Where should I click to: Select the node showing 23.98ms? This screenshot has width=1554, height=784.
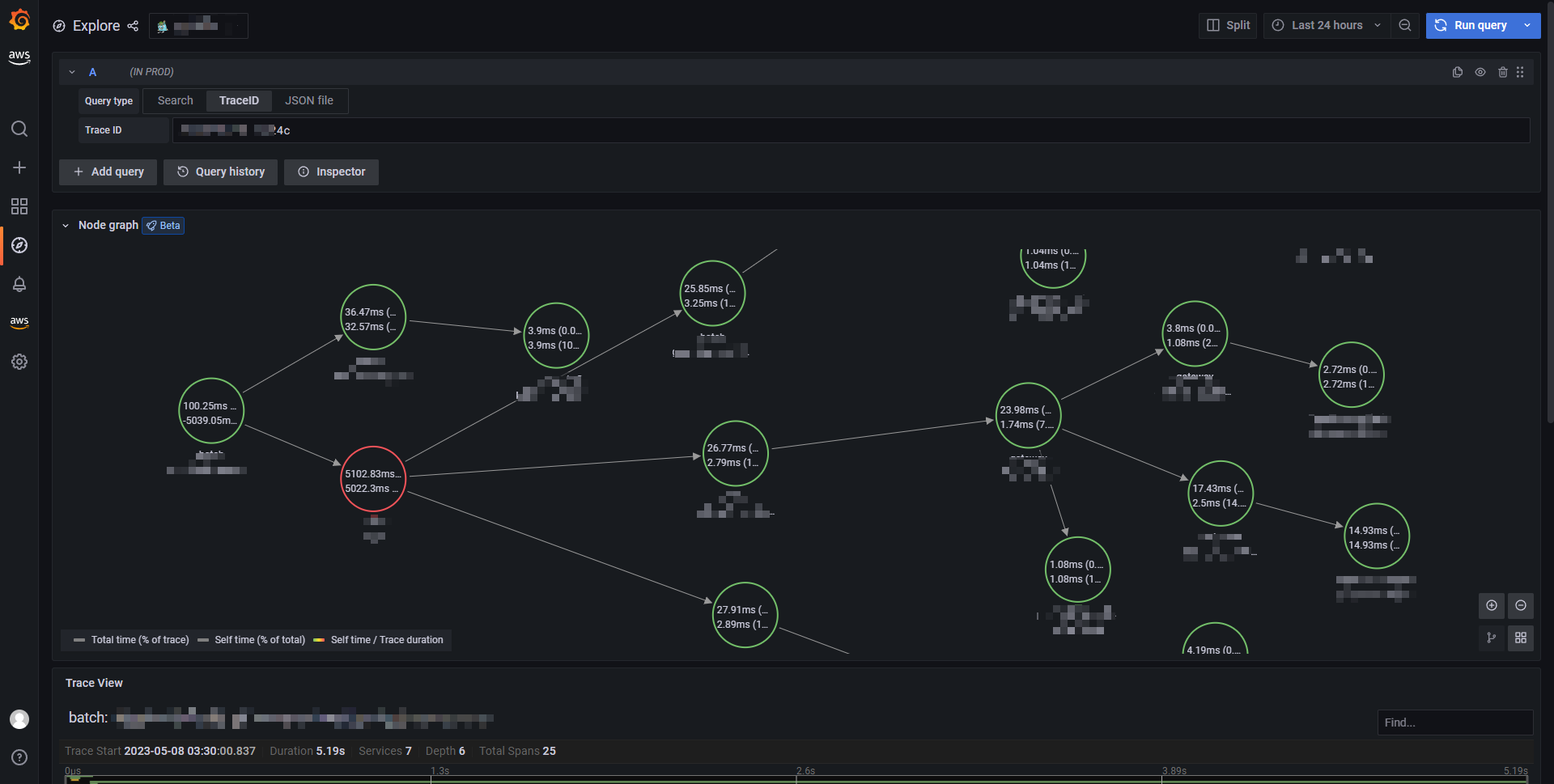coord(1028,415)
